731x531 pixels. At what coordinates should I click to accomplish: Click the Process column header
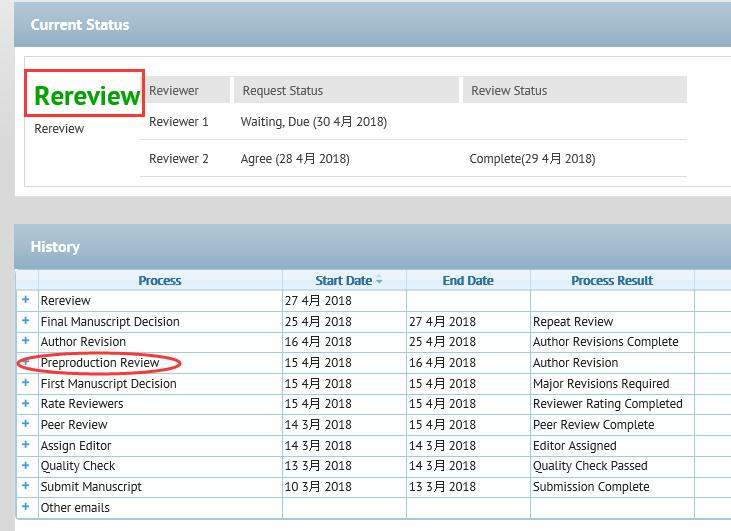click(x=160, y=281)
